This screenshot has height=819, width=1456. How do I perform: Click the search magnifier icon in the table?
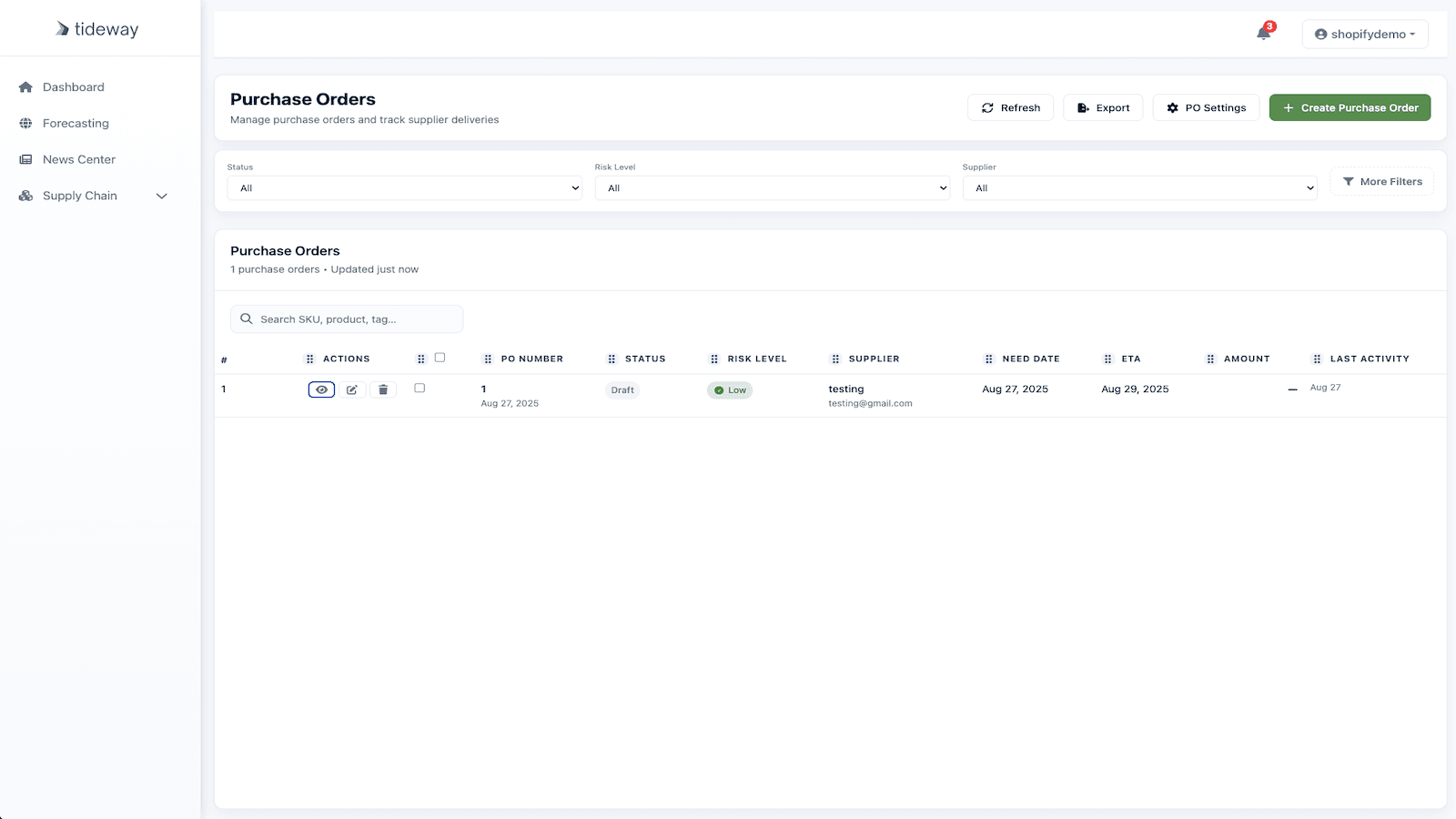click(x=246, y=318)
